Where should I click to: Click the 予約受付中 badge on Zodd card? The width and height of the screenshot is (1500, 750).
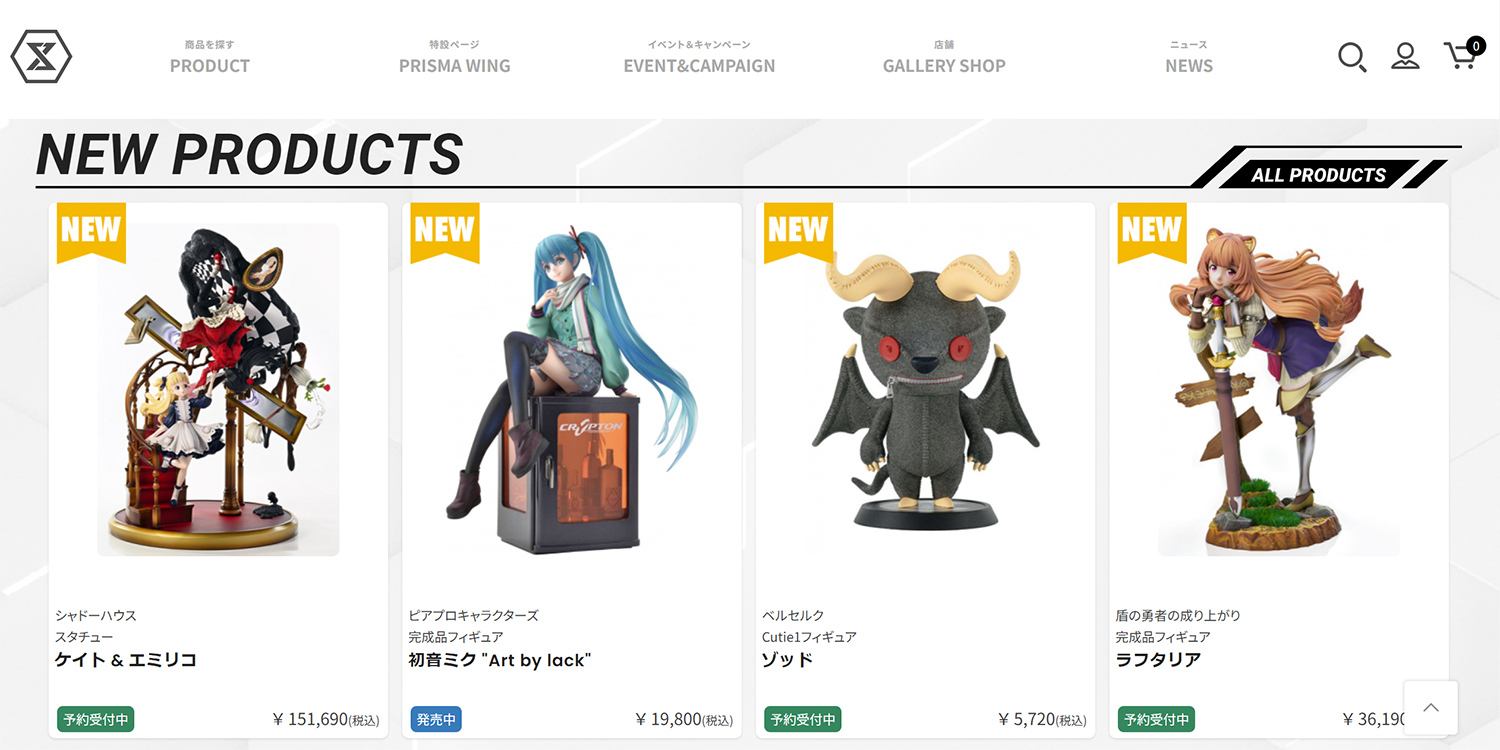coord(802,719)
